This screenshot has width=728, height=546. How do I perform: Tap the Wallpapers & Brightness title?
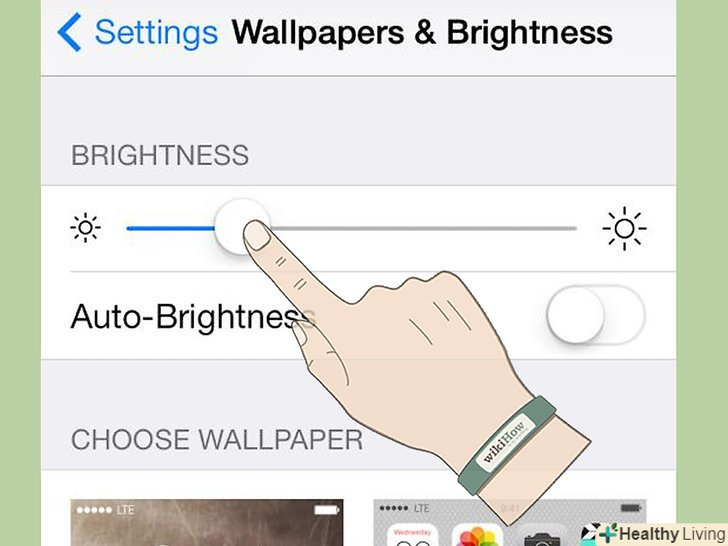422,33
